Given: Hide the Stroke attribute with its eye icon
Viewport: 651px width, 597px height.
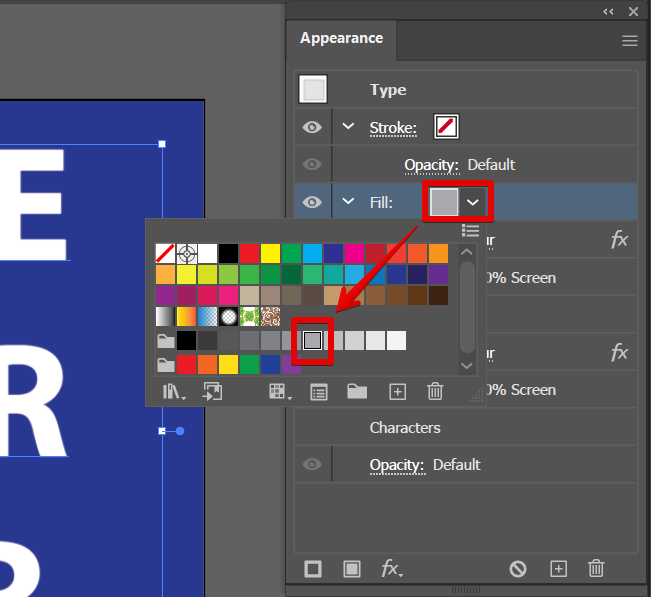Looking at the screenshot, I should 313,127.
